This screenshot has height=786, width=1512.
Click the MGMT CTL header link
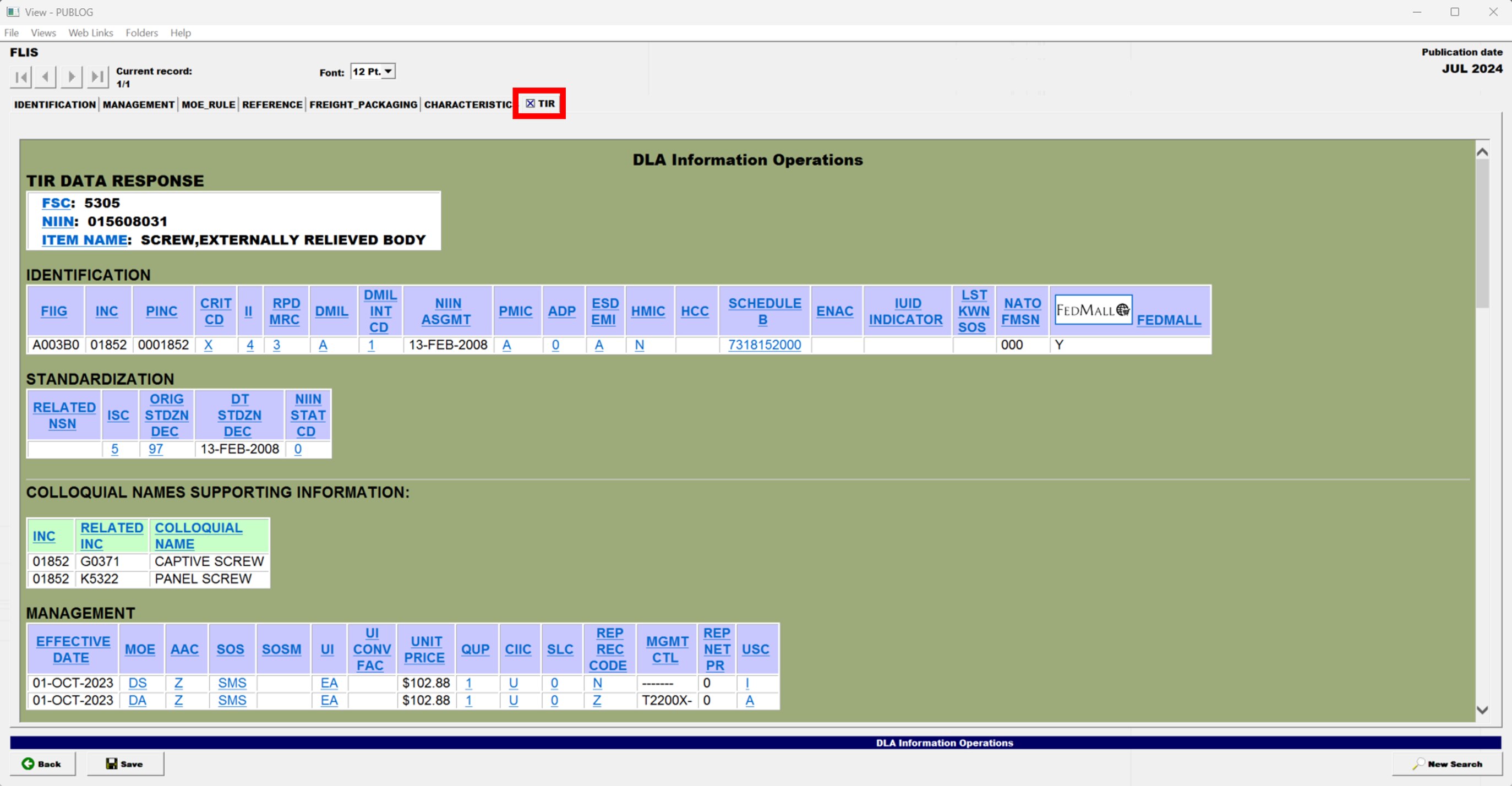tap(667, 650)
